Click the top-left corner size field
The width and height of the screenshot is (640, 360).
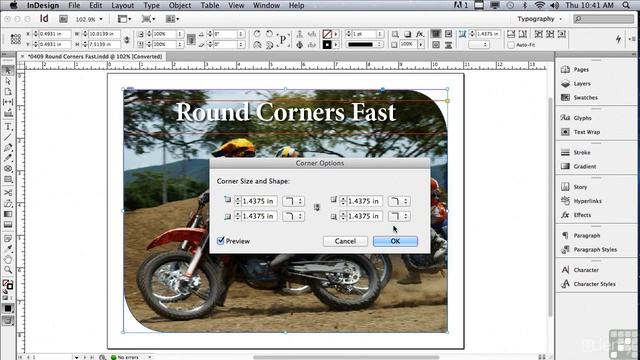259,201
